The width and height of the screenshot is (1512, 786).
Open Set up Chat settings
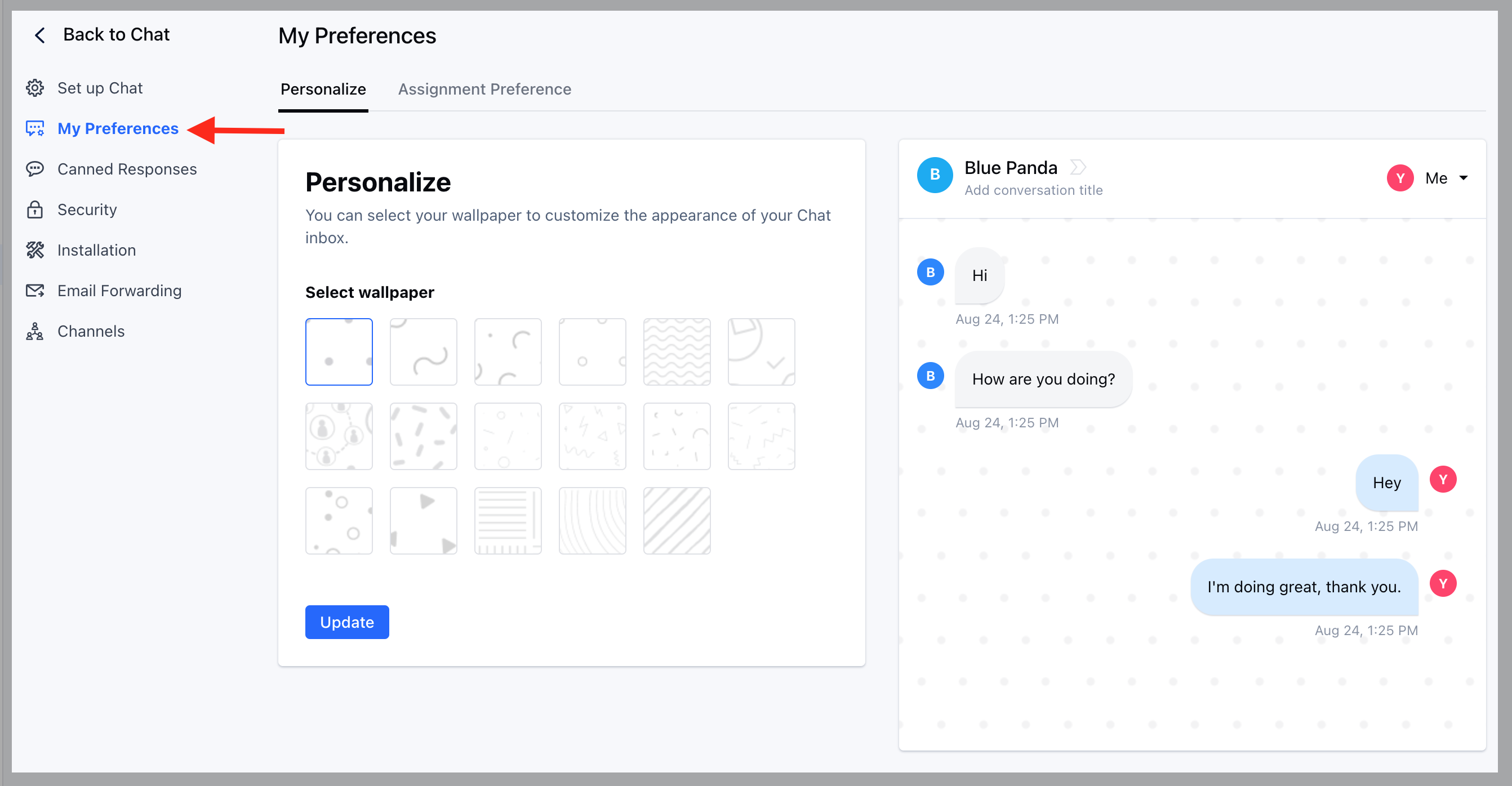pyautogui.click(x=100, y=87)
